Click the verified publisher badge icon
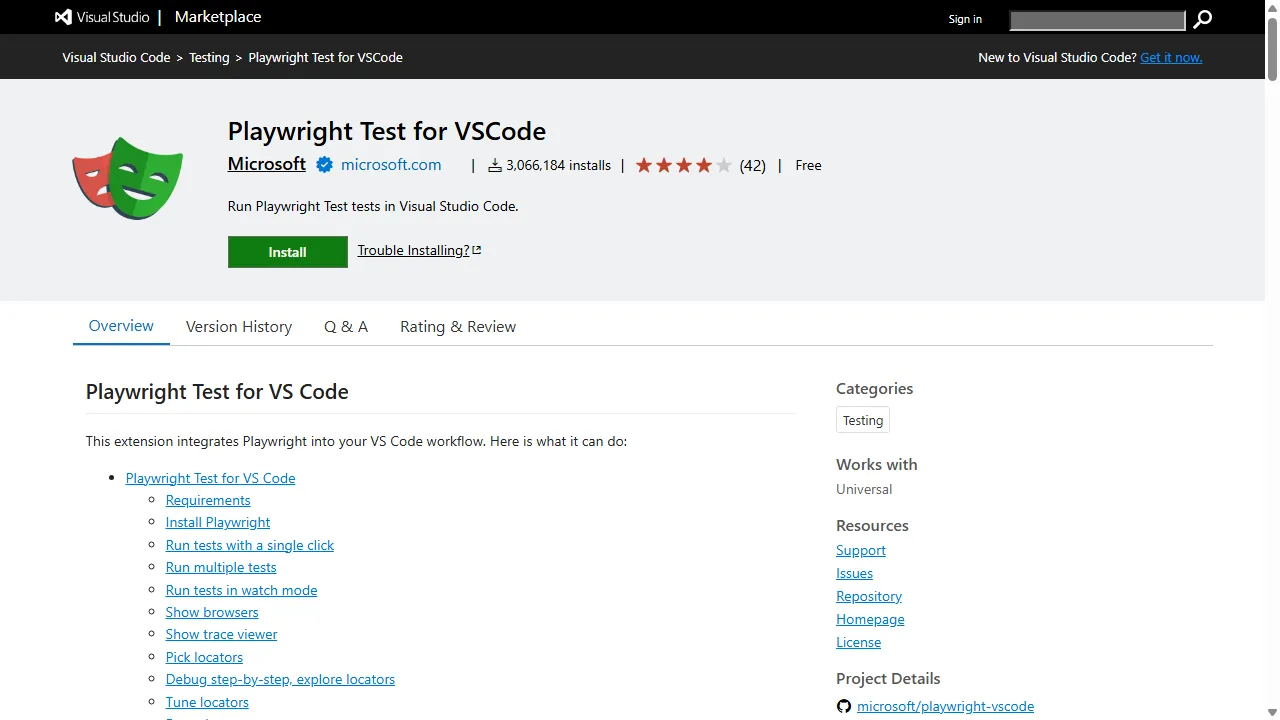Viewport: 1280px width, 720px height. [325, 165]
